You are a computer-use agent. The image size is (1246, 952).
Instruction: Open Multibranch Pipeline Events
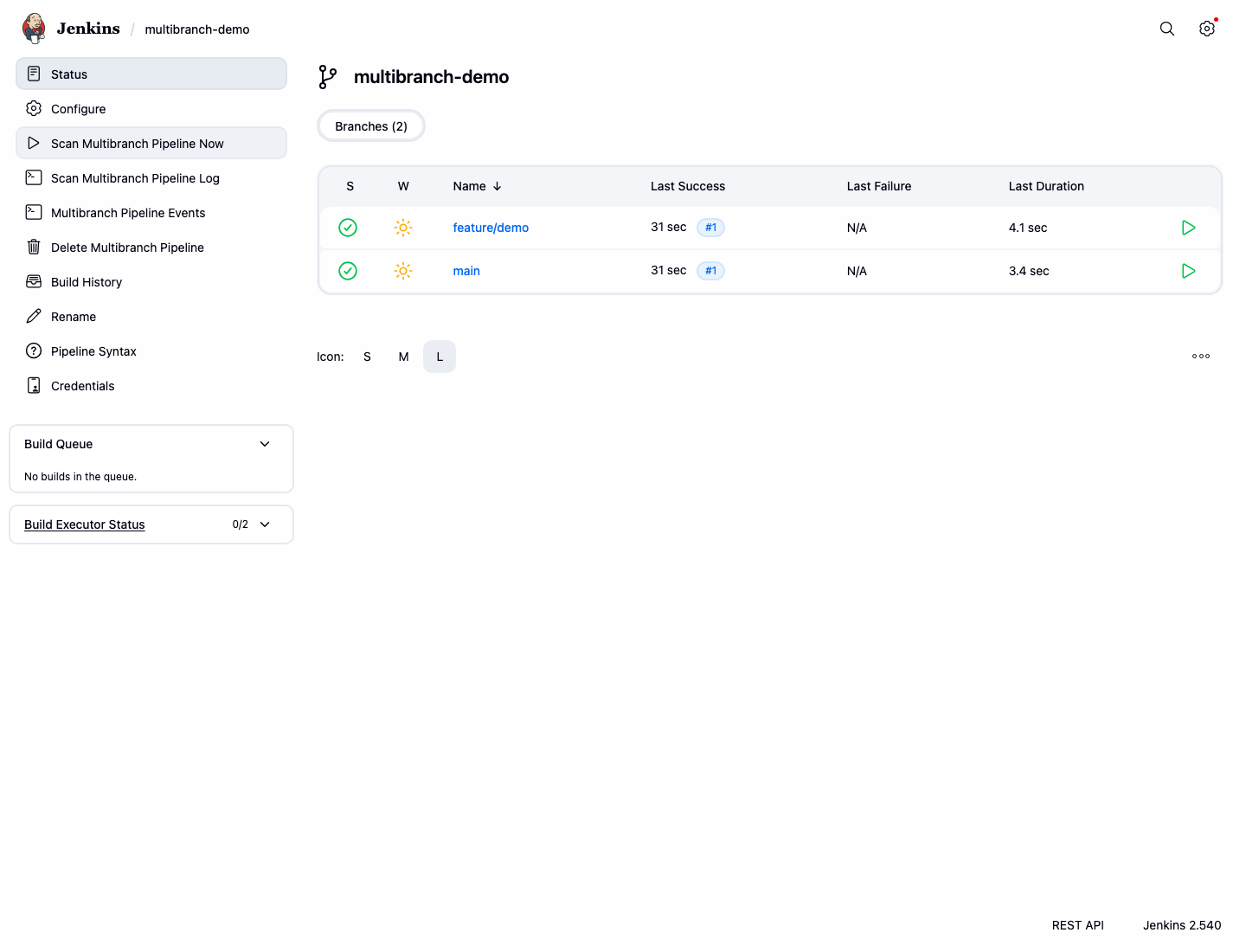click(x=151, y=212)
